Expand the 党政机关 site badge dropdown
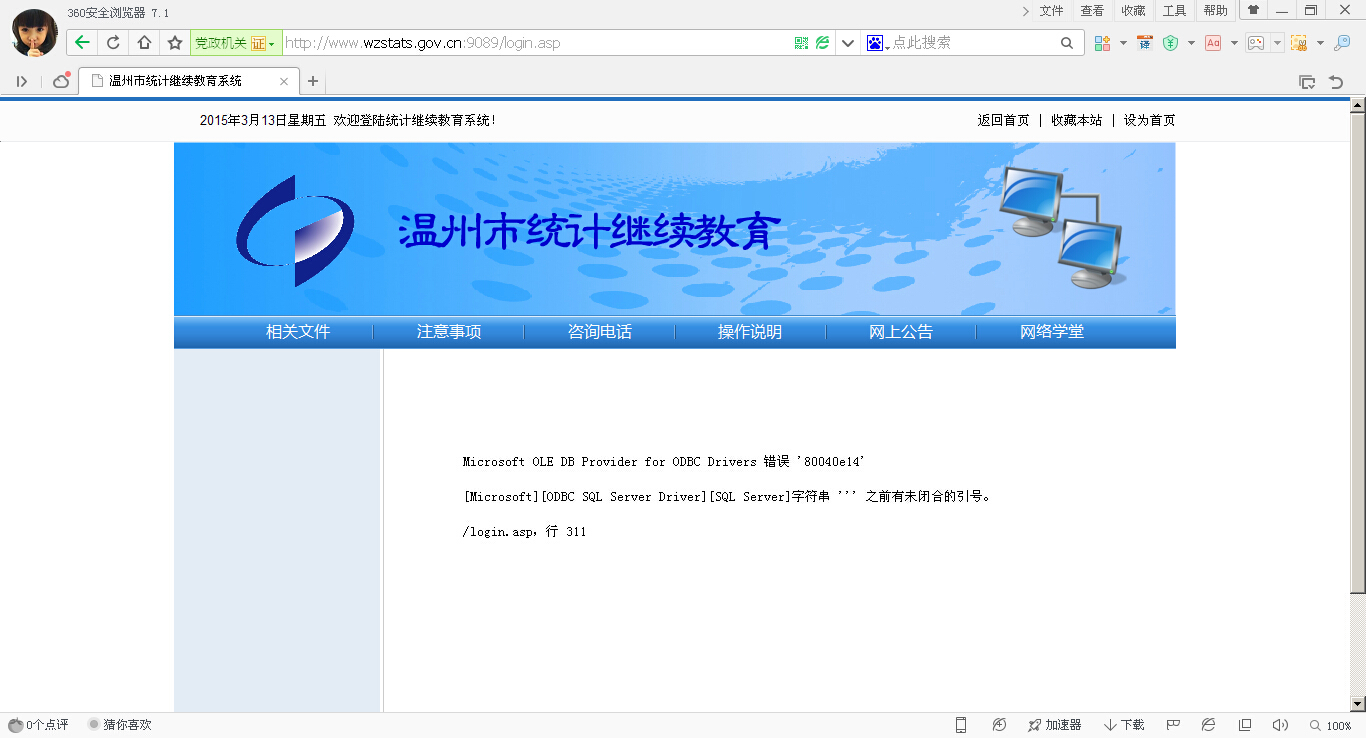 pyautogui.click(x=271, y=44)
